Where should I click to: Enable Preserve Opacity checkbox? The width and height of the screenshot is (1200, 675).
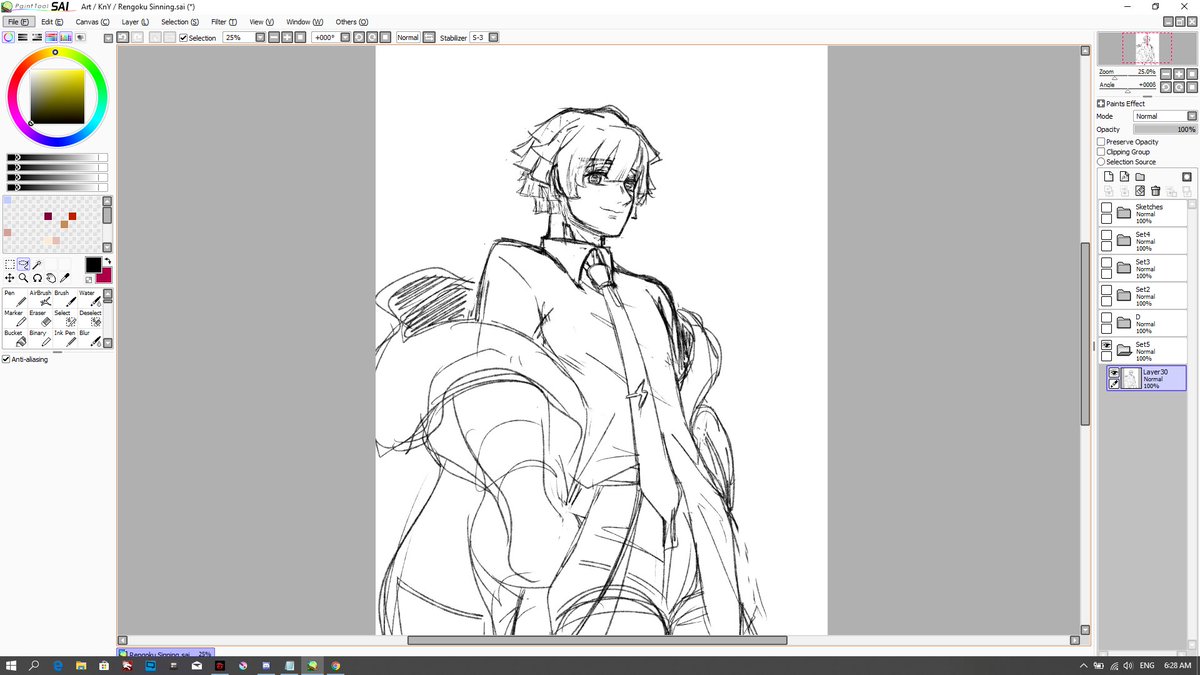pos(1101,142)
